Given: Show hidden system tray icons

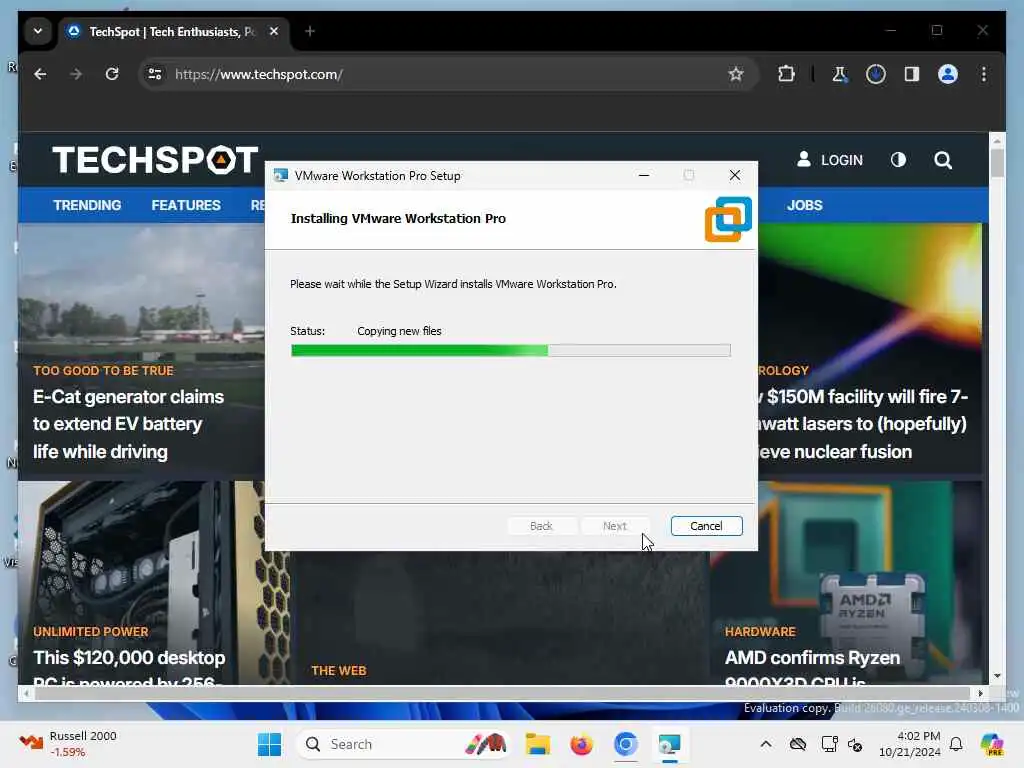Looking at the screenshot, I should pyautogui.click(x=765, y=744).
